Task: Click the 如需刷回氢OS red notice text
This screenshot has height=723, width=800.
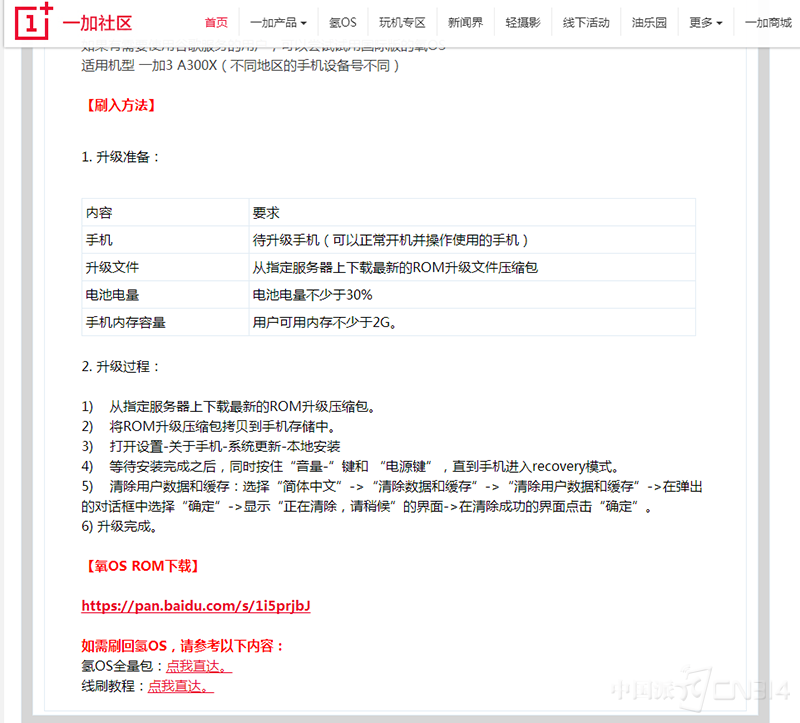Action: [x=182, y=646]
